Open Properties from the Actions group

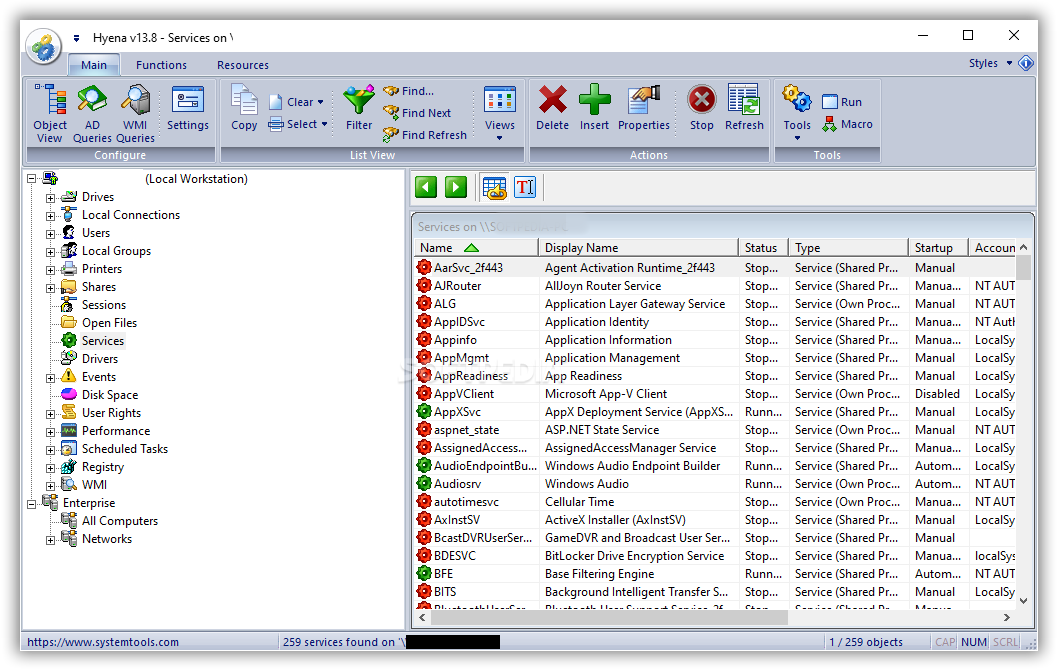coord(644,108)
